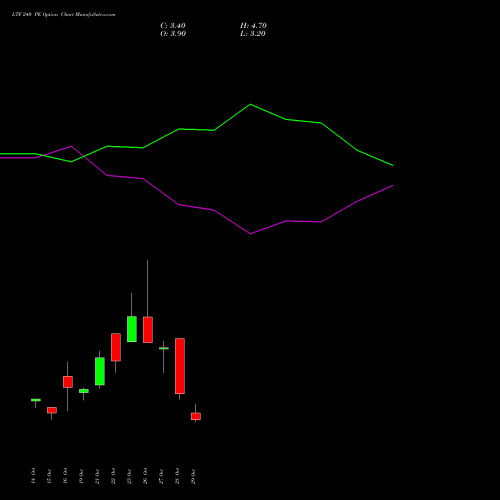The image size is (500, 500).
Task: Click the lowest trough of the purple indicator line
Action: [x=250, y=234]
